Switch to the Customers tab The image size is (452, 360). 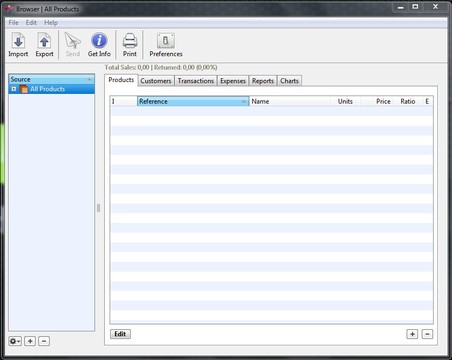(x=156, y=81)
